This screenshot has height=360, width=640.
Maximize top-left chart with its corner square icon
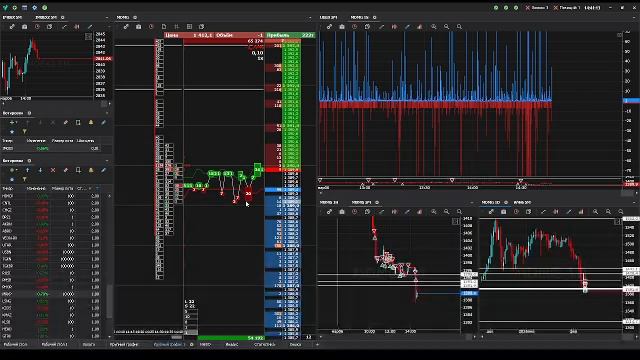89,36
